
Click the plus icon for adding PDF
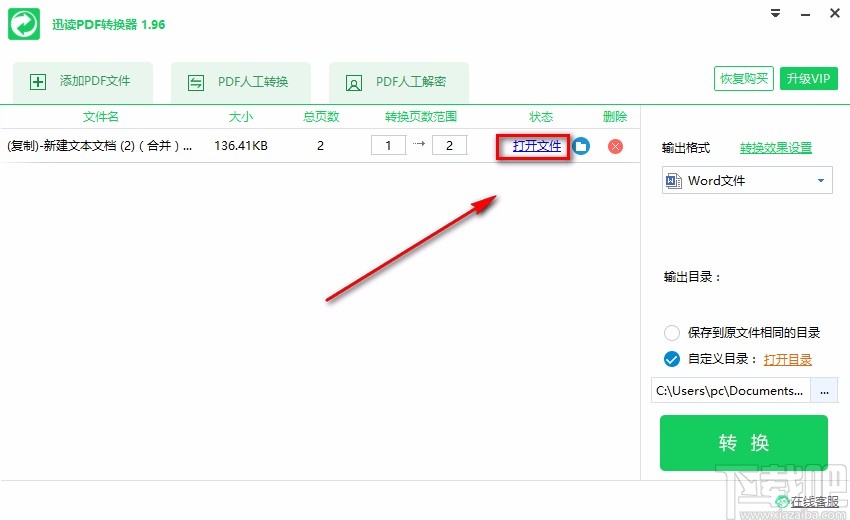coord(37,82)
